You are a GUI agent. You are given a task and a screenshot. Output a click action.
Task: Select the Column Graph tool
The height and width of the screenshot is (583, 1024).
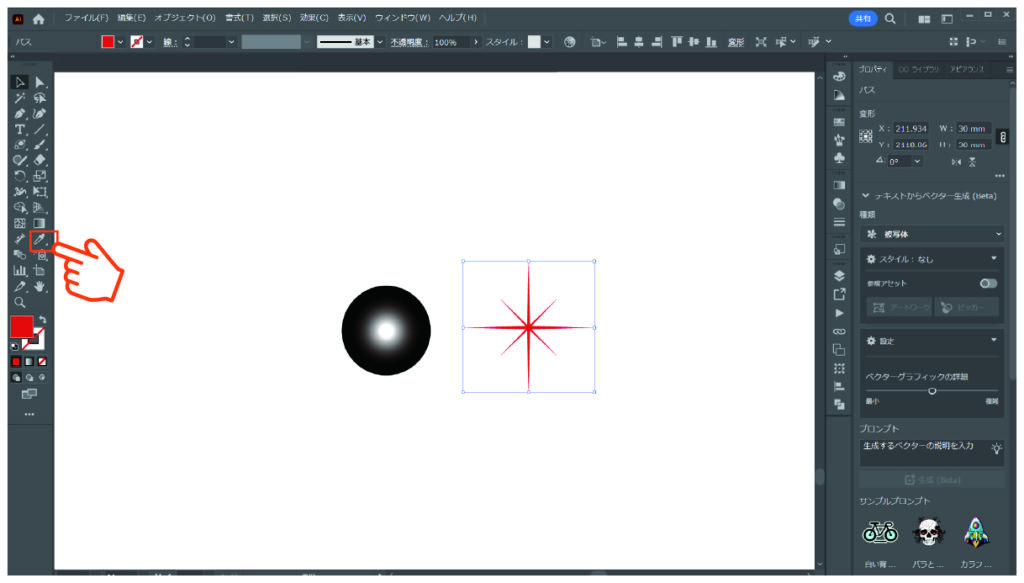20,270
